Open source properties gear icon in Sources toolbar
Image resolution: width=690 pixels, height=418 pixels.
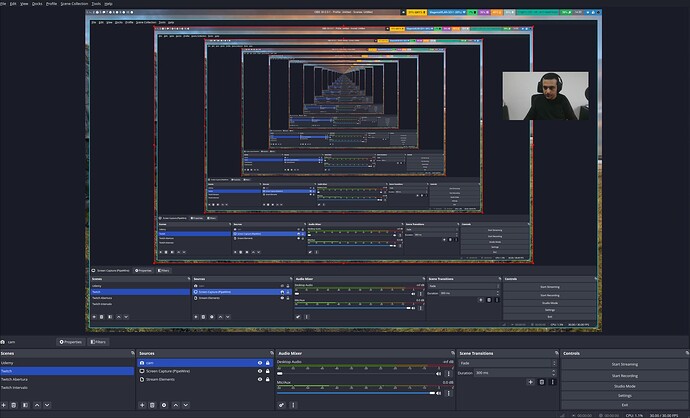click(x=164, y=405)
